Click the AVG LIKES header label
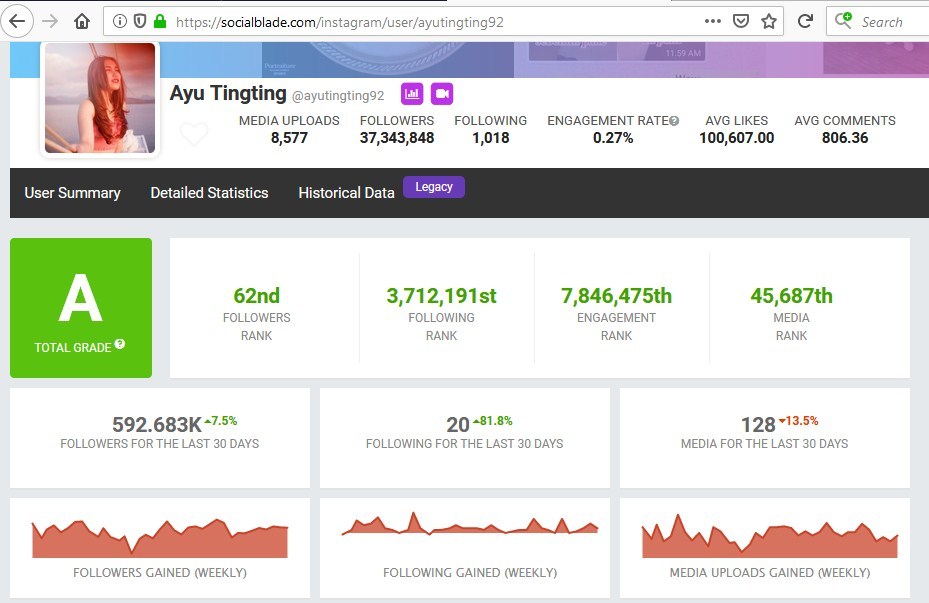This screenshot has height=603, width=929. (736, 121)
